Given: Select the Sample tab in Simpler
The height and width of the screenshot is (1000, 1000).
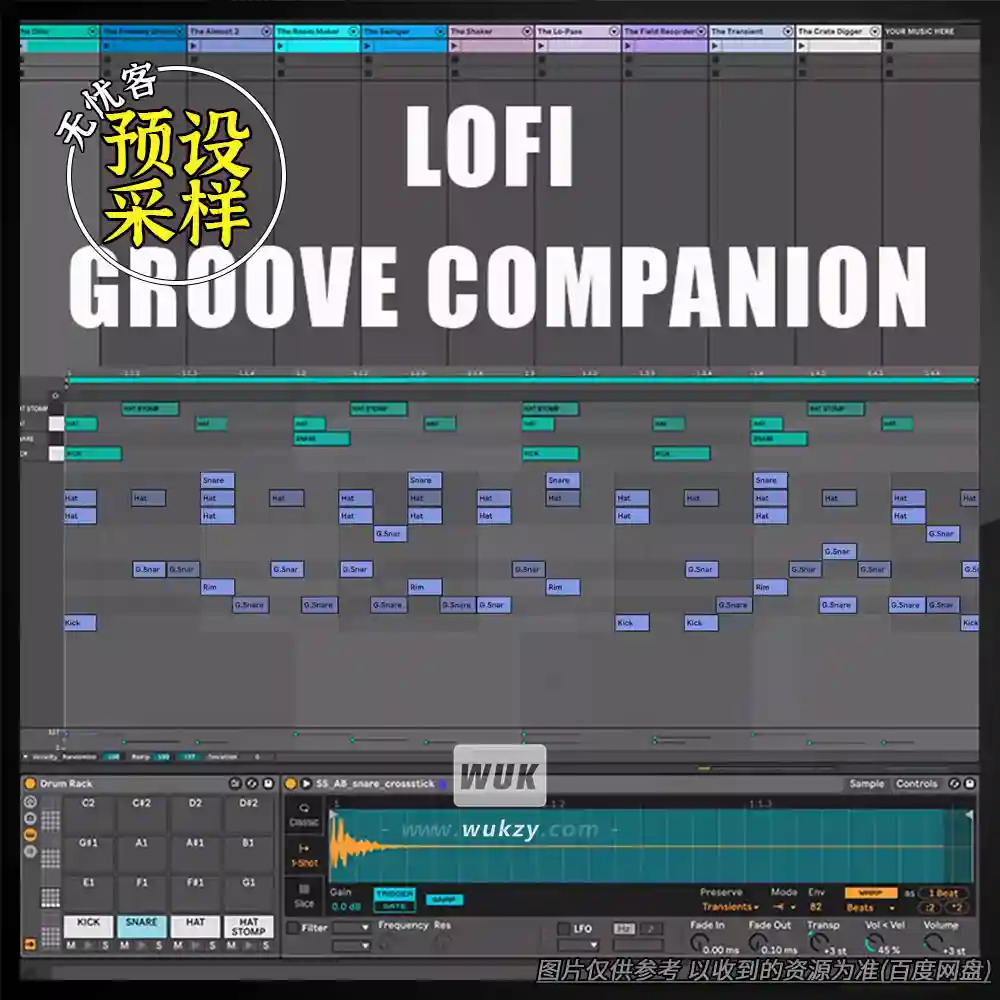Looking at the screenshot, I should 865,783.
